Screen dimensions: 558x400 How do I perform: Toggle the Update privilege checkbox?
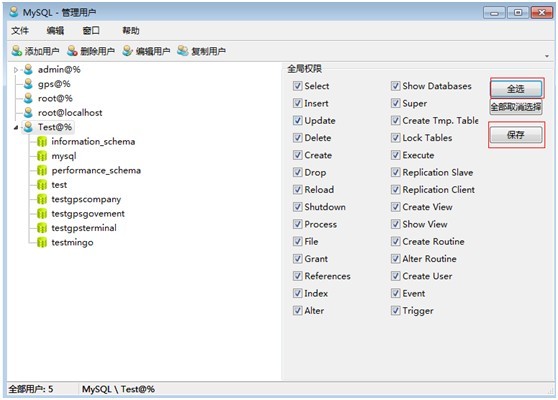click(298, 120)
